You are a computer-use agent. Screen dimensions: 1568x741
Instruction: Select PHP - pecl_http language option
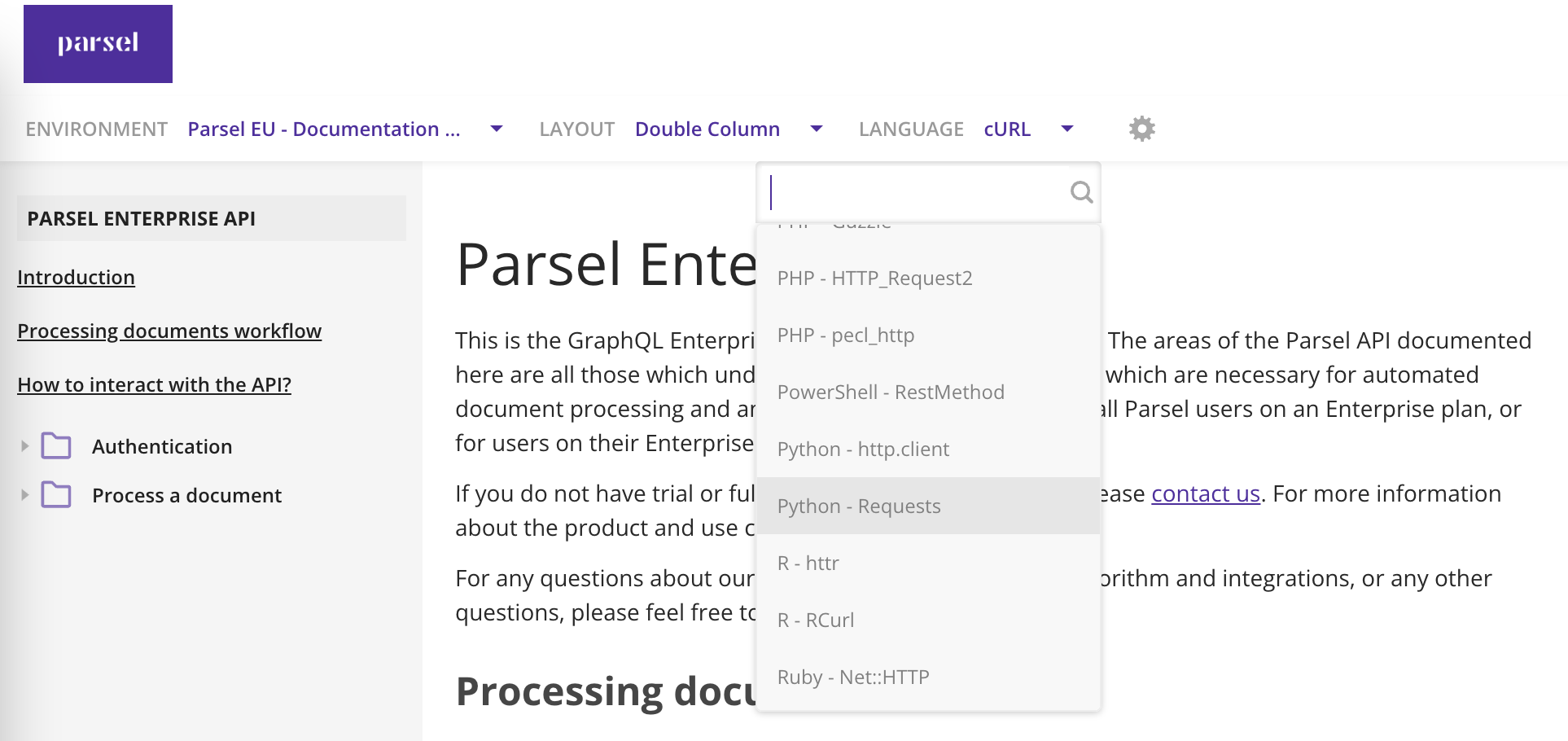pyautogui.click(x=928, y=335)
